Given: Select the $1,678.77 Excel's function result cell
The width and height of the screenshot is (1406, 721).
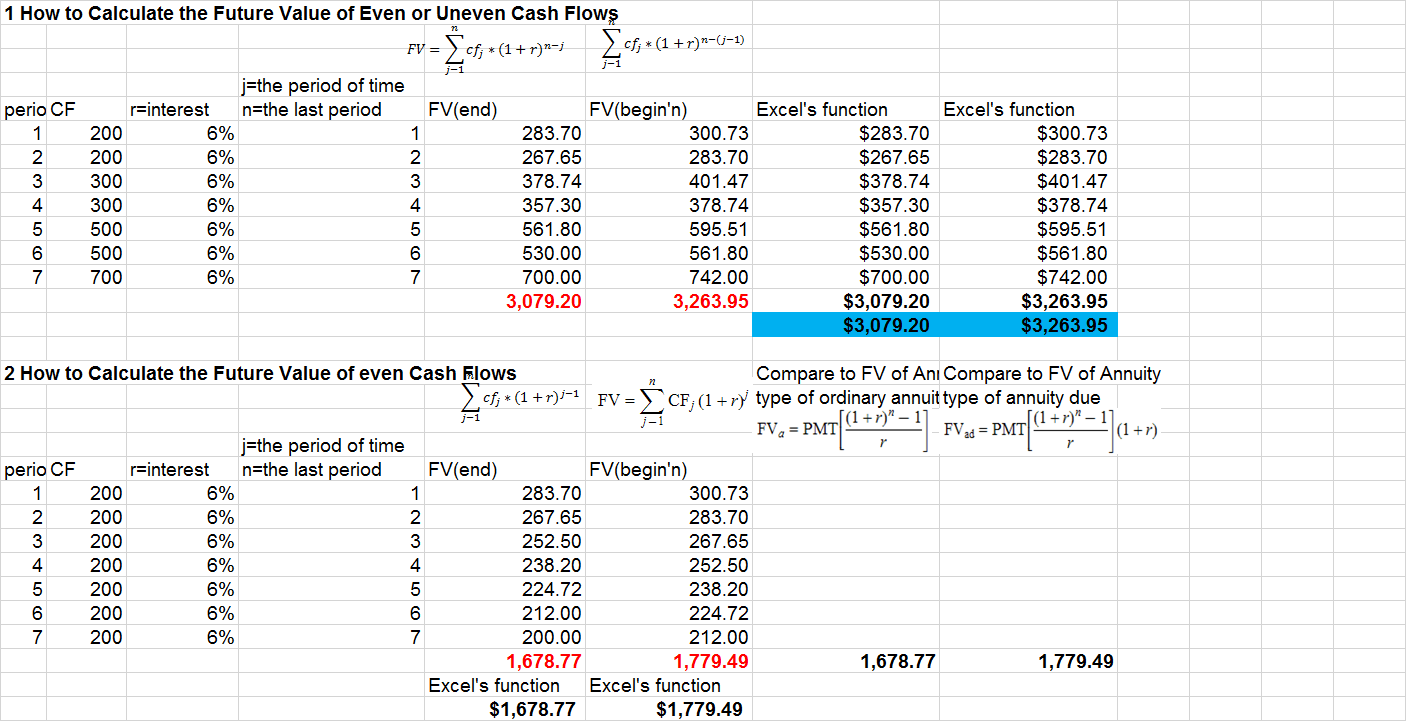Looking at the screenshot, I should point(545,709).
